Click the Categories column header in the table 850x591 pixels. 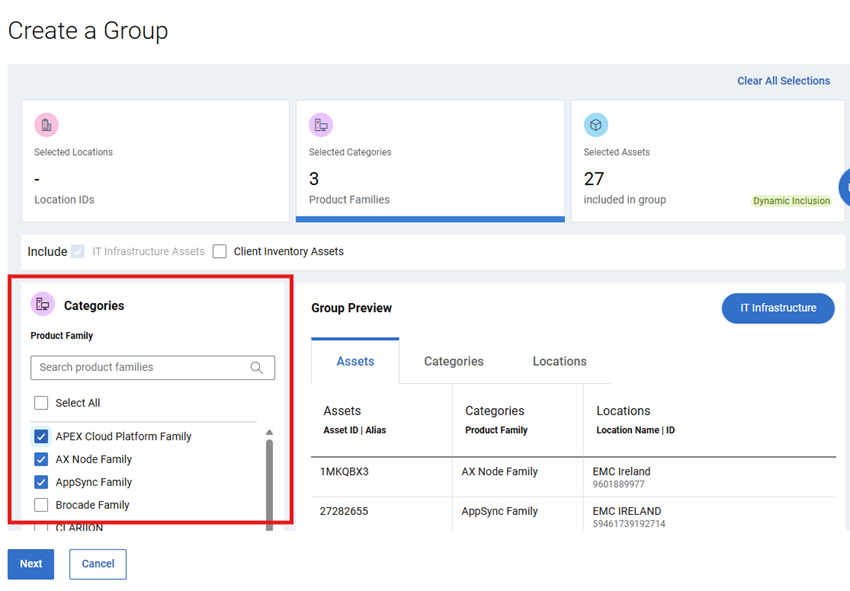[x=495, y=411]
